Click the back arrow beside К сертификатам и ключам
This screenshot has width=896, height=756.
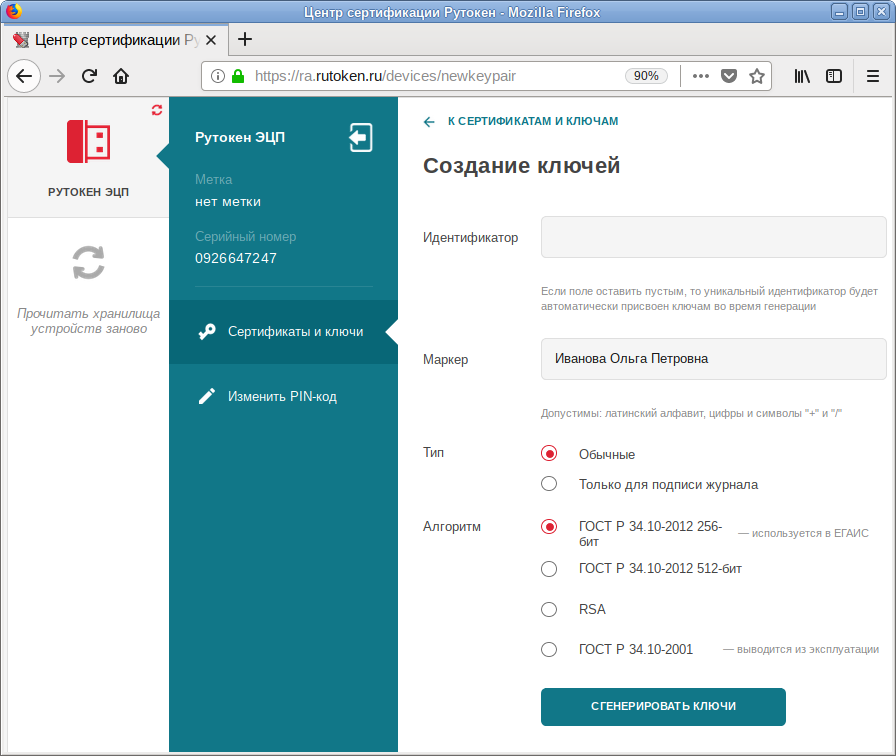pos(429,122)
